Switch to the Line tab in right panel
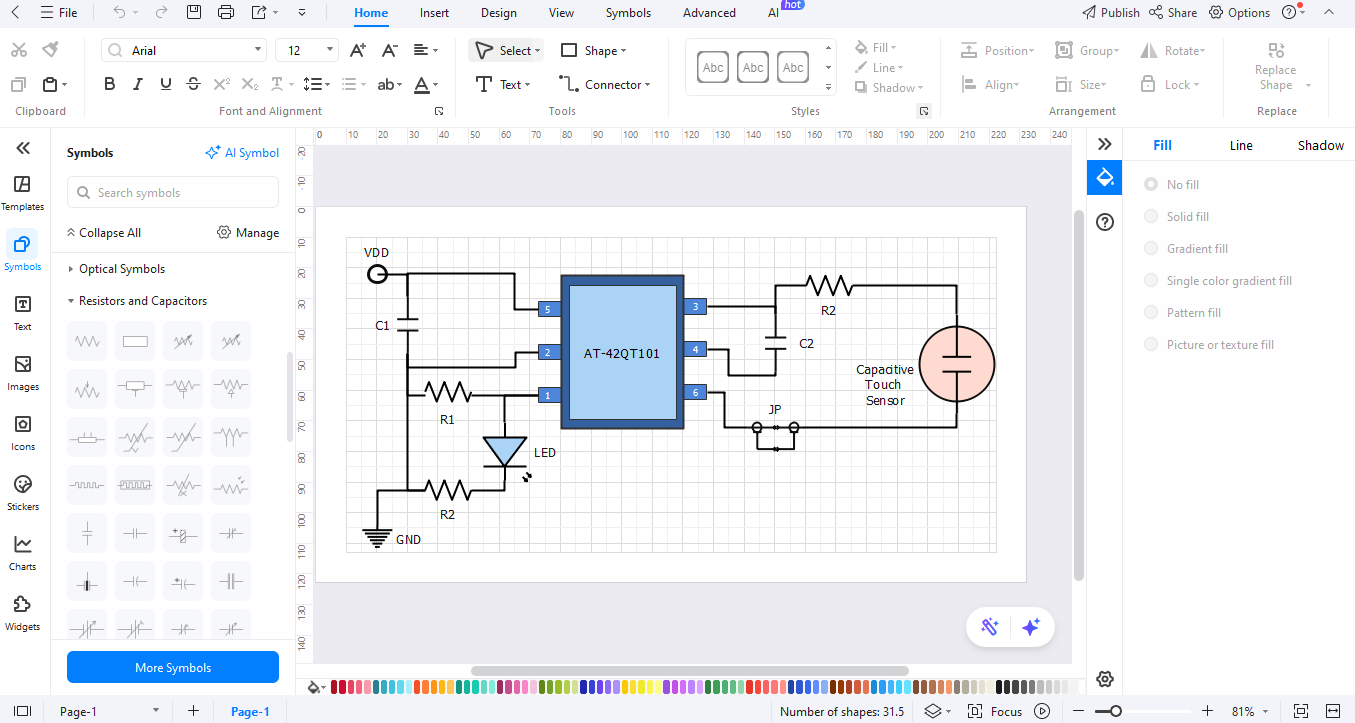 click(x=1241, y=145)
